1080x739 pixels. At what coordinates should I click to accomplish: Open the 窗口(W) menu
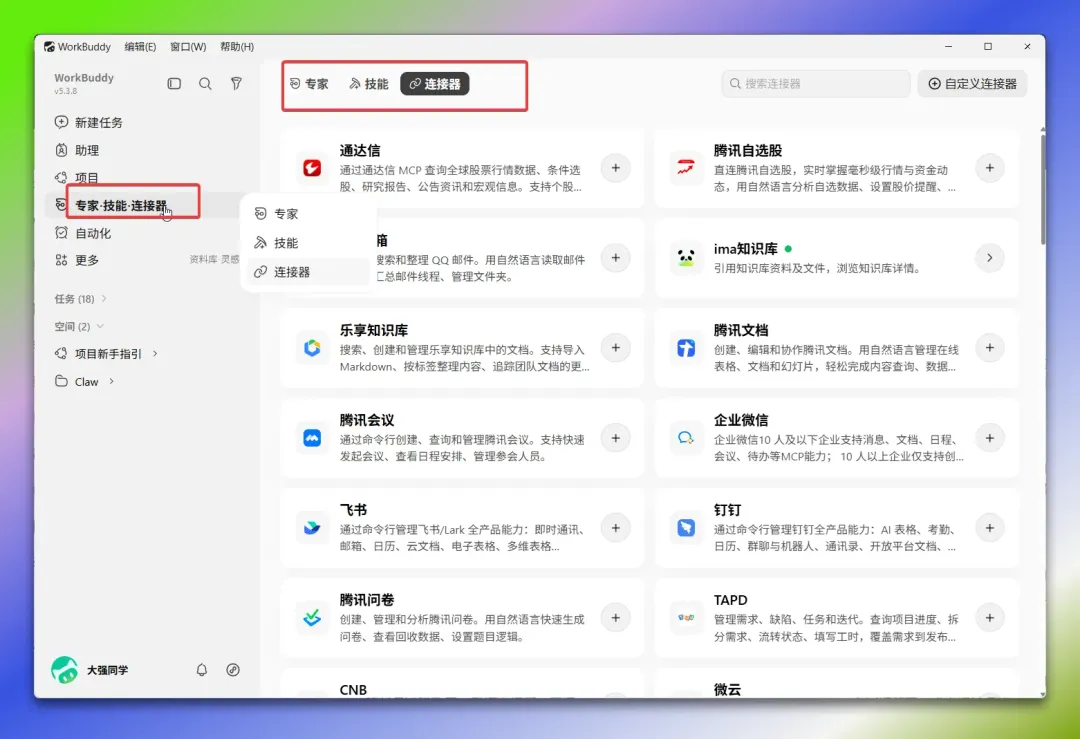pos(188,47)
